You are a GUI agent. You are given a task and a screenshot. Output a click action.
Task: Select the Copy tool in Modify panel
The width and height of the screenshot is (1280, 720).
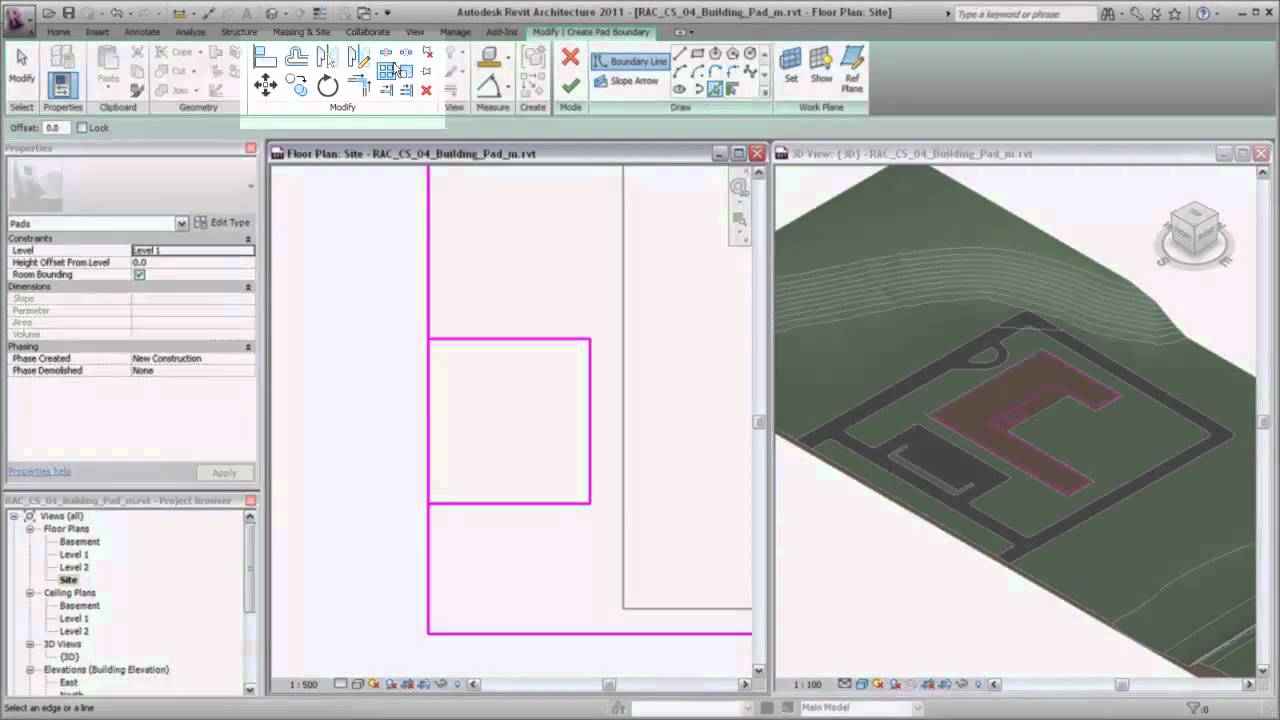click(x=296, y=86)
